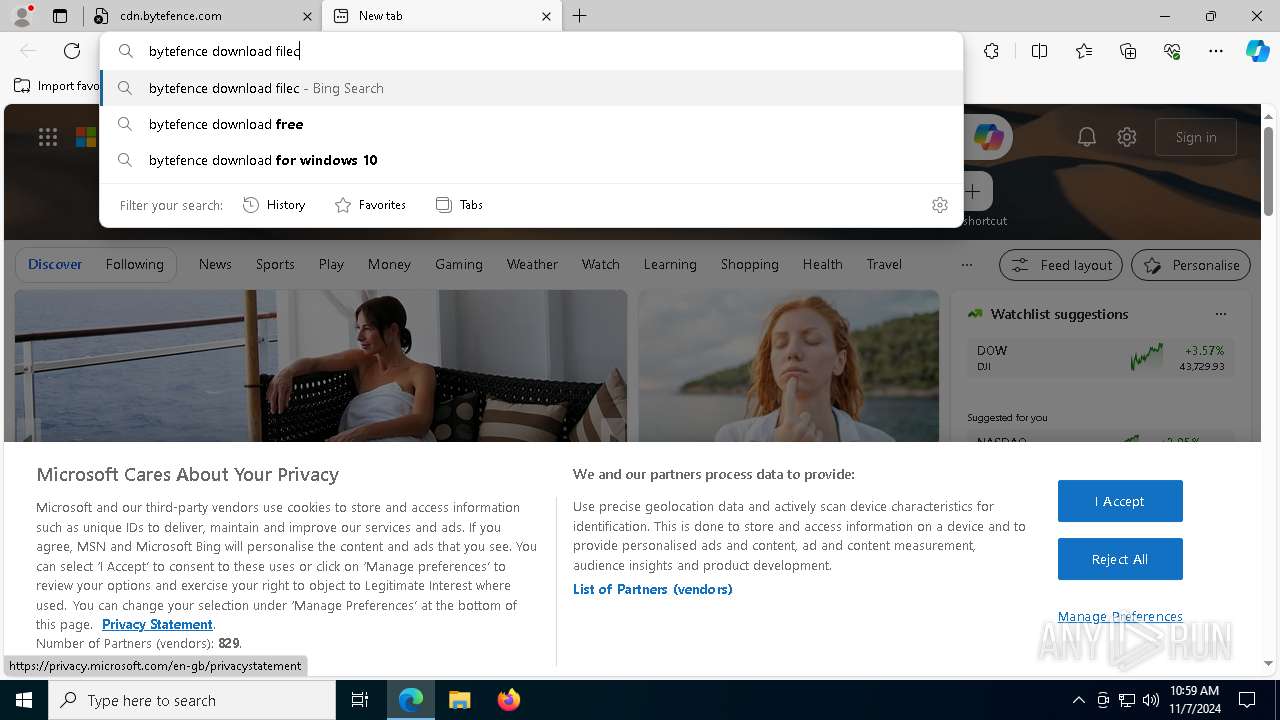Open Watchlist suggestions more options
This screenshot has height=720, width=1280.
pos(1221,314)
